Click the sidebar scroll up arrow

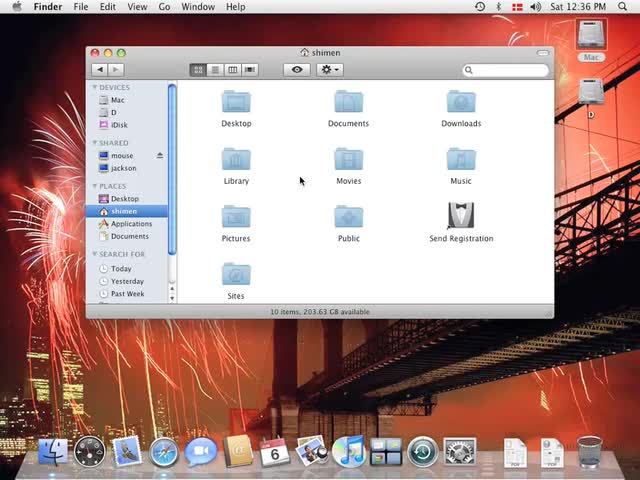coord(172,289)
